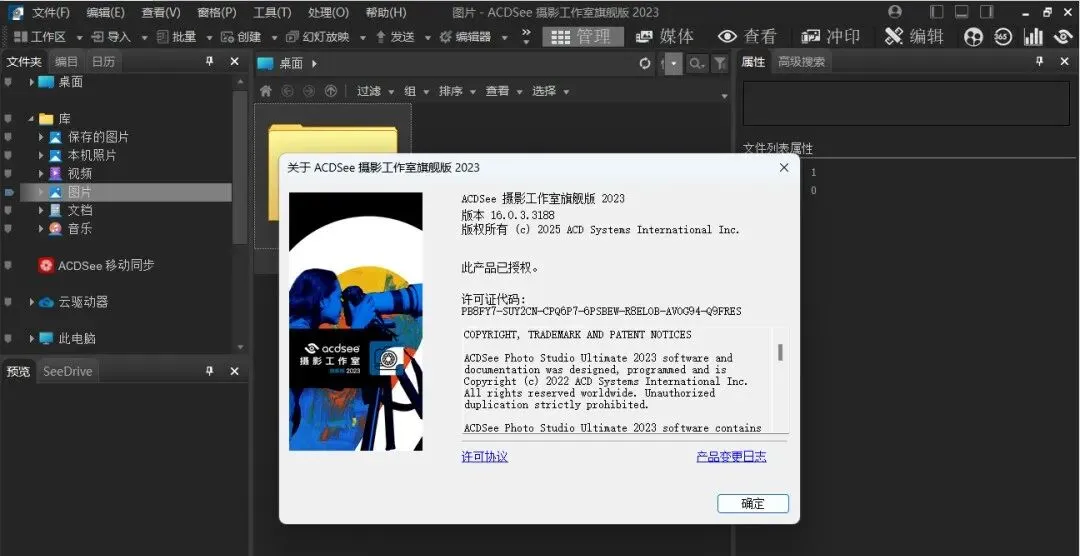
Task: Toggle easy-select marker beside 视频
Action: tap(8, 174)
